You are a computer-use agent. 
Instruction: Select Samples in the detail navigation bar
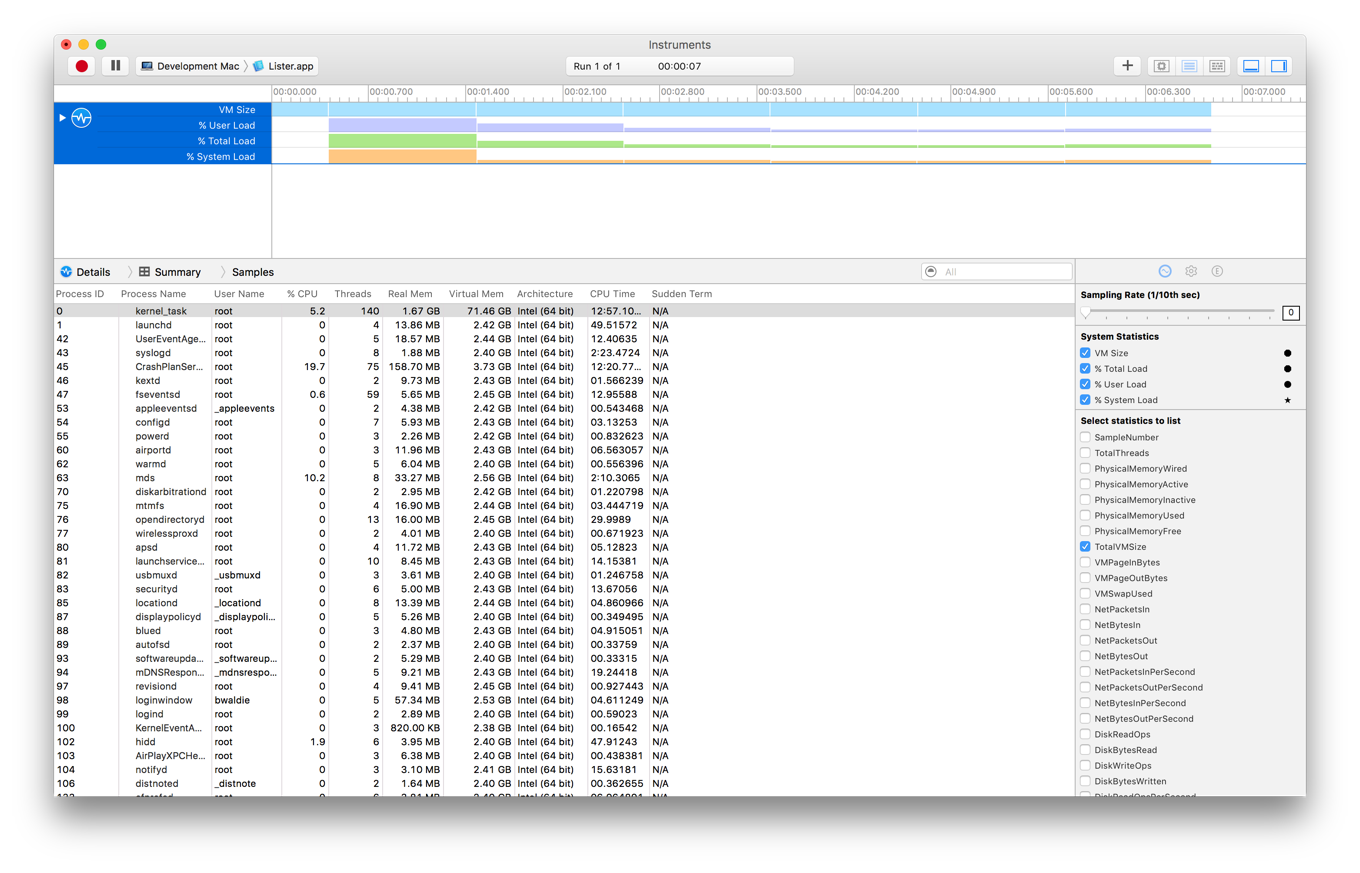252,272
